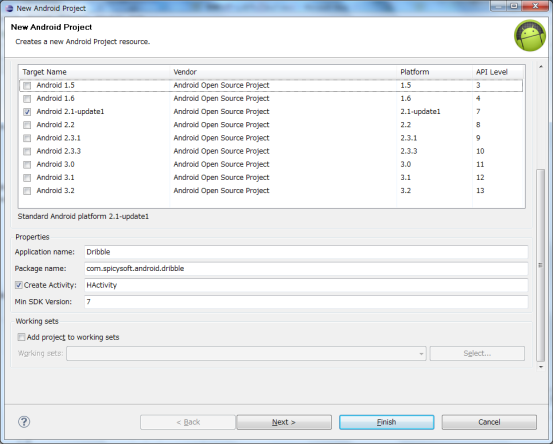Click the scrollbar up arrow
Screen dimensions: 553x444
click(x=541, y=67)
